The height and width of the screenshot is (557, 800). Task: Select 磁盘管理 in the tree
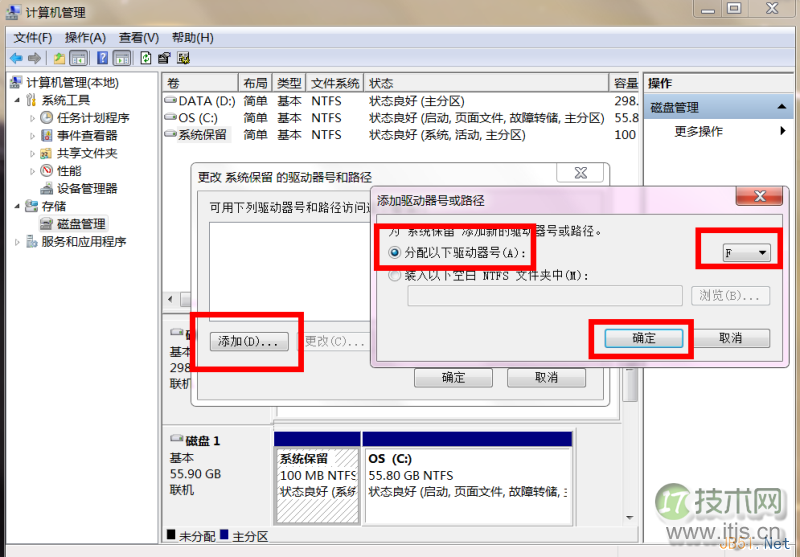pyautogui.click(x=81, y=223)
